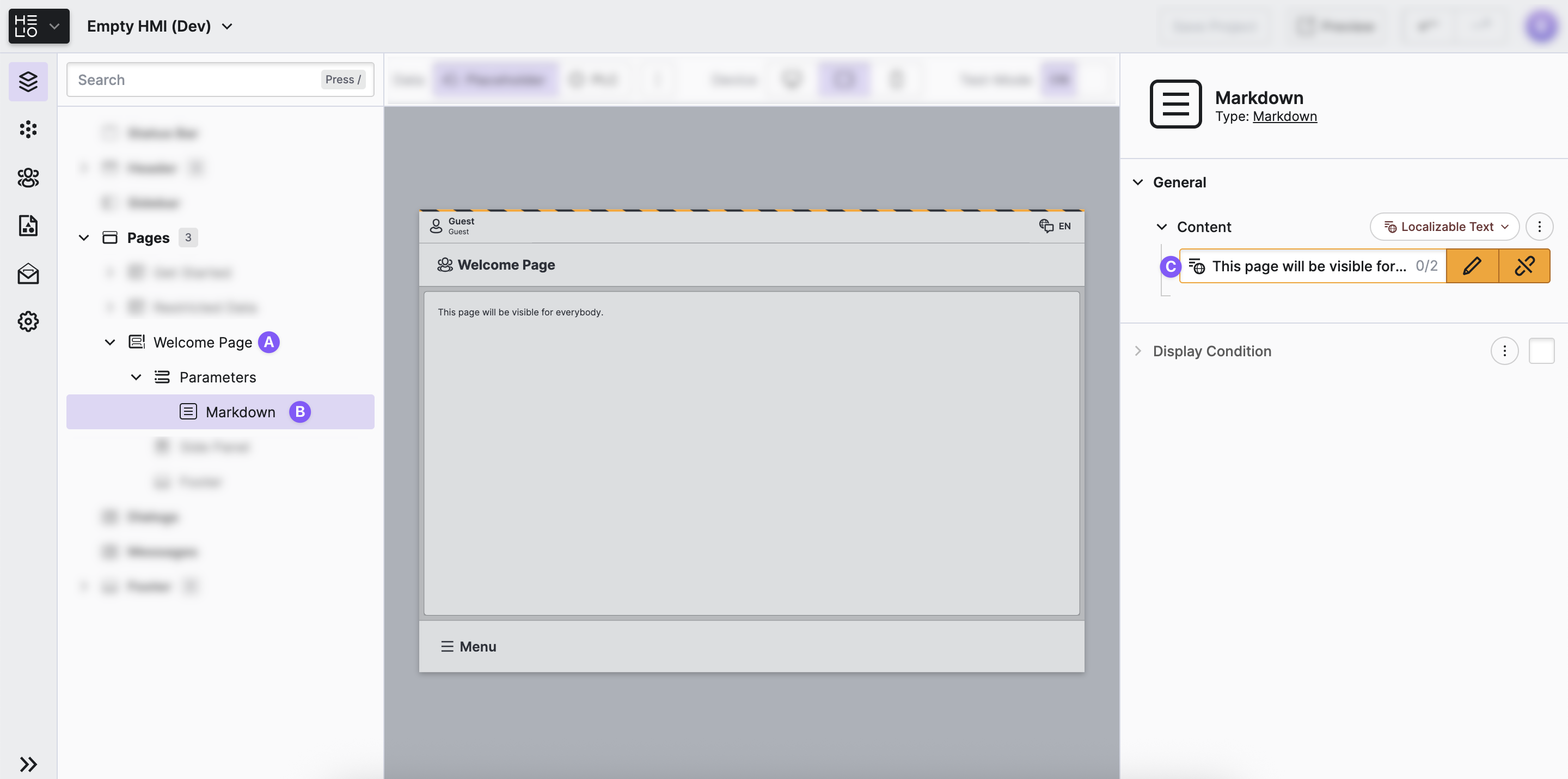Click the Markdown type link
This screenshot has height=779, width=1568.
1284,117
